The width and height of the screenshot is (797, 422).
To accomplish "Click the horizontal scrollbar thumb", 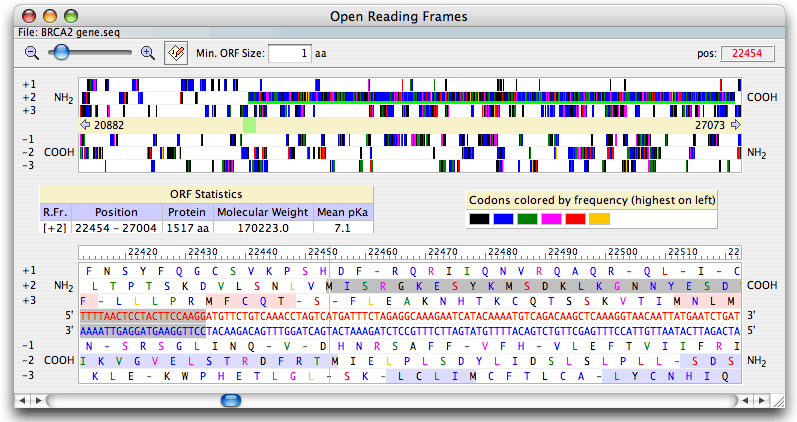I will [231, 400].
